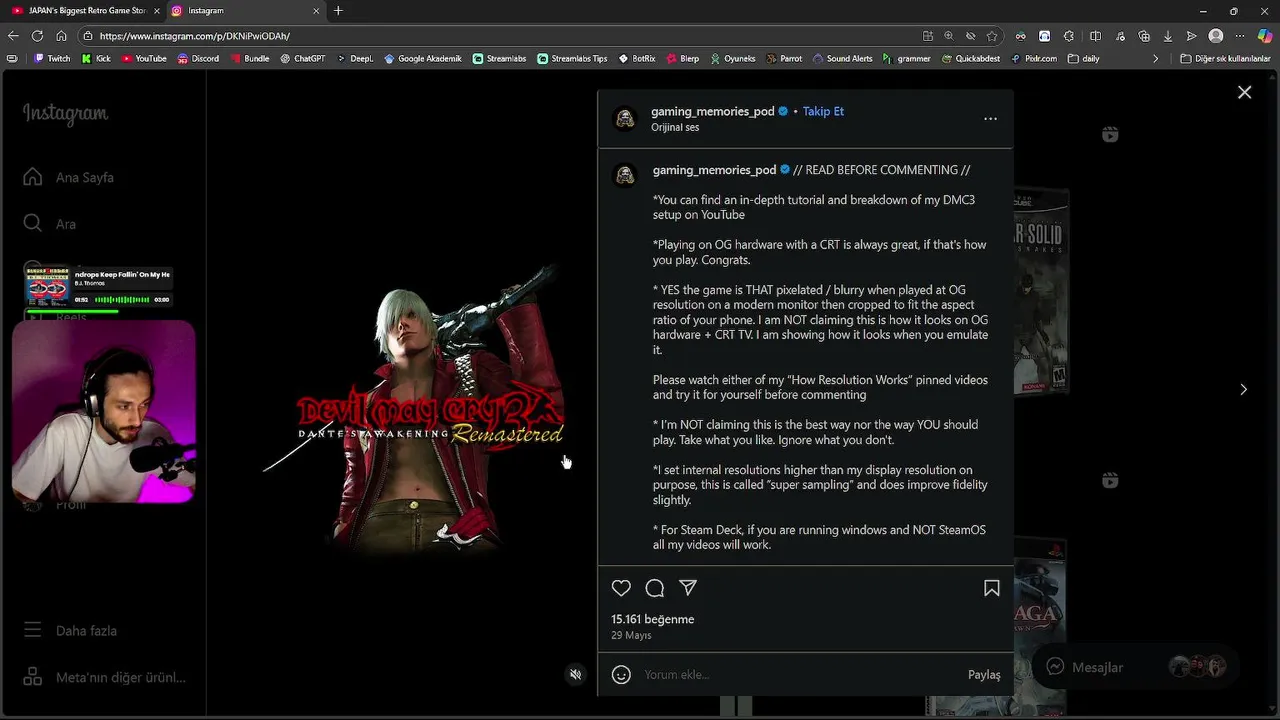Image resolution: width=1280 pixels, height=720 pixels.
Task: Open Meta'nın diğer ürünleri in sidebar
Action: click(103, 677)
